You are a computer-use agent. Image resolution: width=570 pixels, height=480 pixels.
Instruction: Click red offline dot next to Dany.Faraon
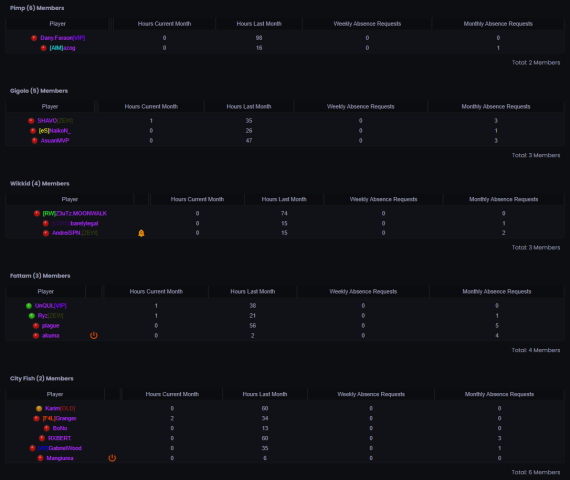[34, 38]
